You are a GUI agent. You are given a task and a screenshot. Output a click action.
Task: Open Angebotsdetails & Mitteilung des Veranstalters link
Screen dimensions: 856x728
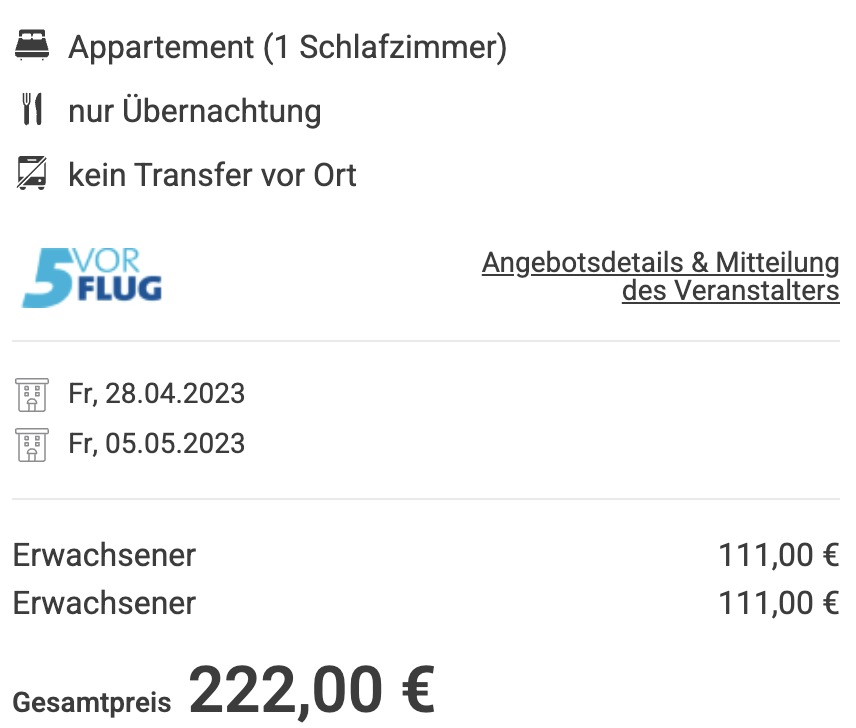tap(661, 276)
